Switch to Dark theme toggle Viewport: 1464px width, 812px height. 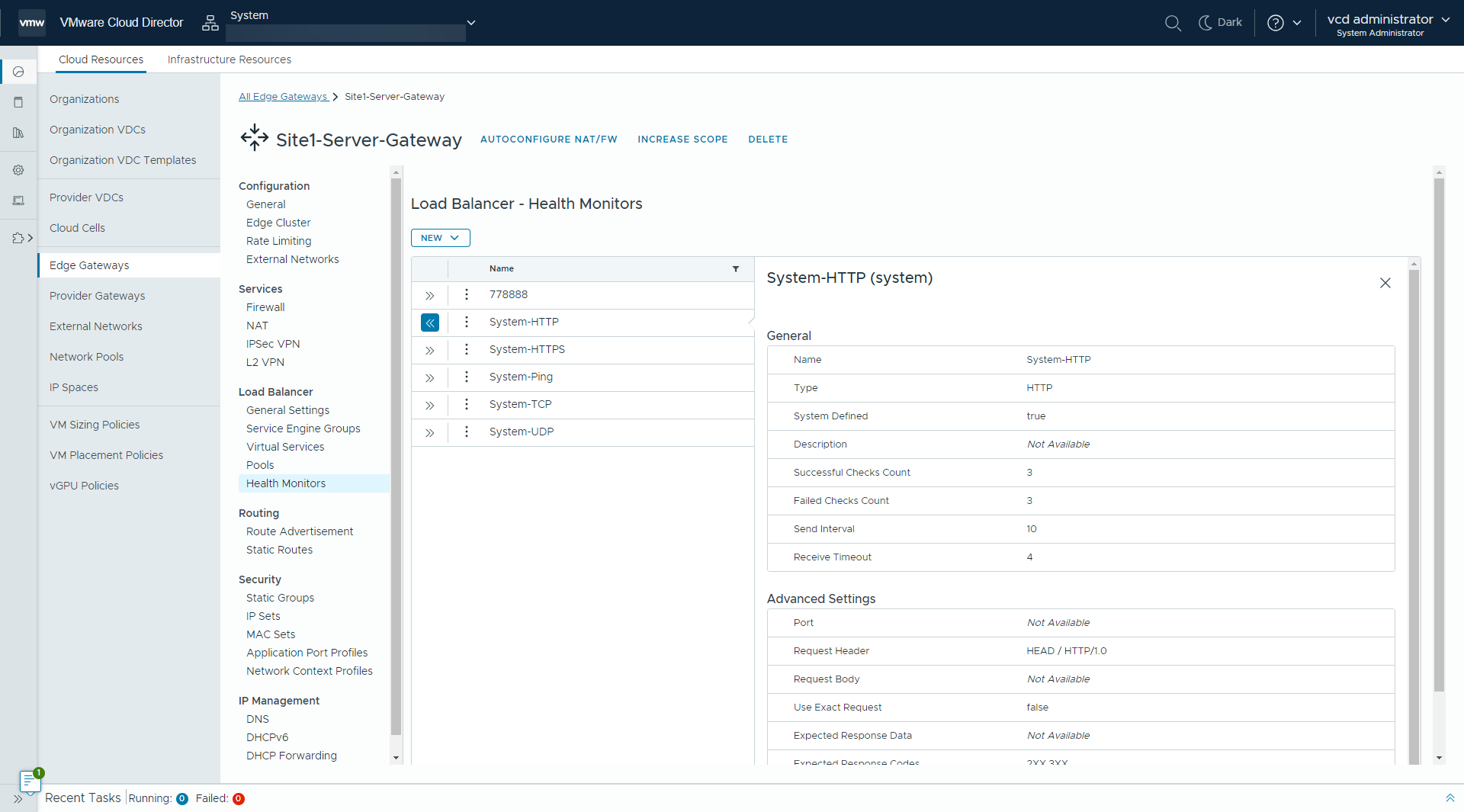1220,23
